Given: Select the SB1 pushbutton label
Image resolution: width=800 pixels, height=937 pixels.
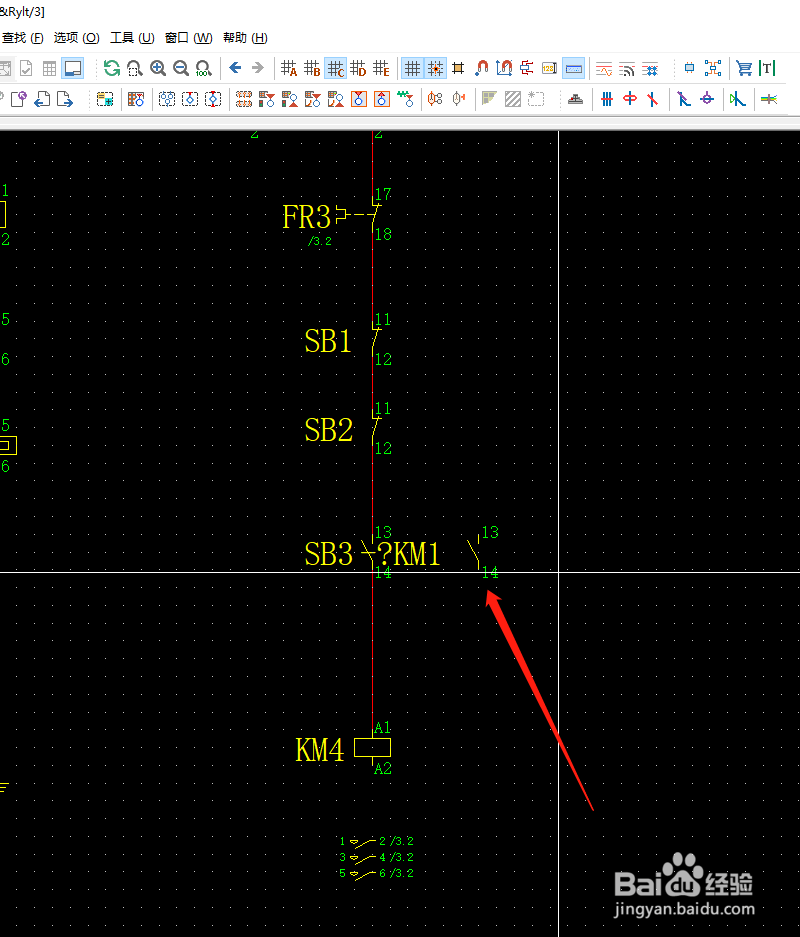Looking at the screenshot, I should (327, 341).
